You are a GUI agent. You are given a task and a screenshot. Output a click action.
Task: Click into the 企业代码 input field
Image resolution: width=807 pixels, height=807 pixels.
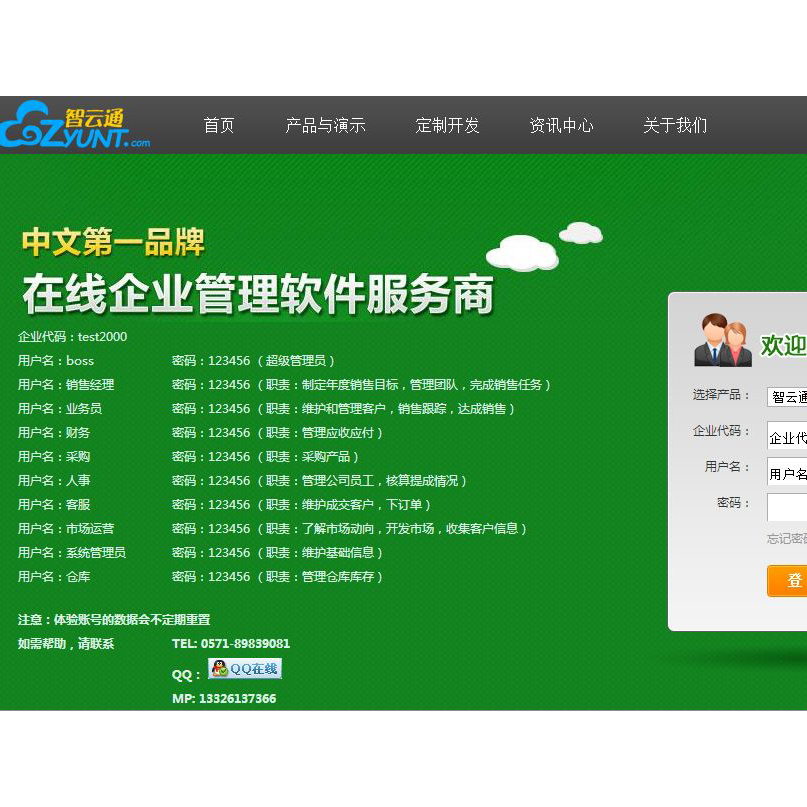[787, 437]
